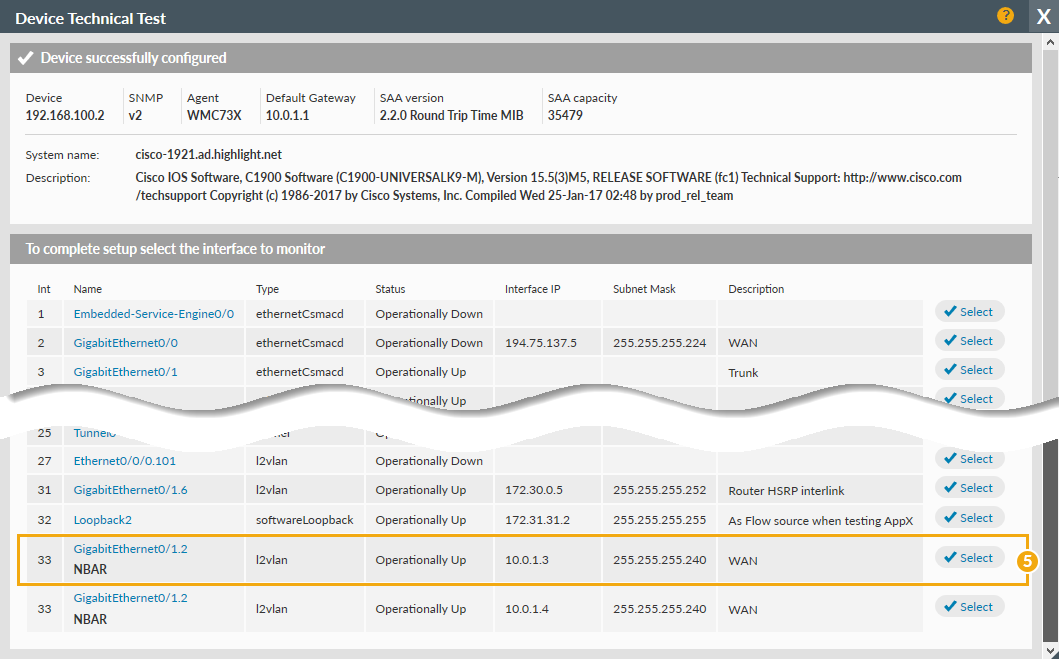Select the NBAR interface with IP 10.0.1.4
The height and width of the screenshot is (659, 1059).
(968, 607)
